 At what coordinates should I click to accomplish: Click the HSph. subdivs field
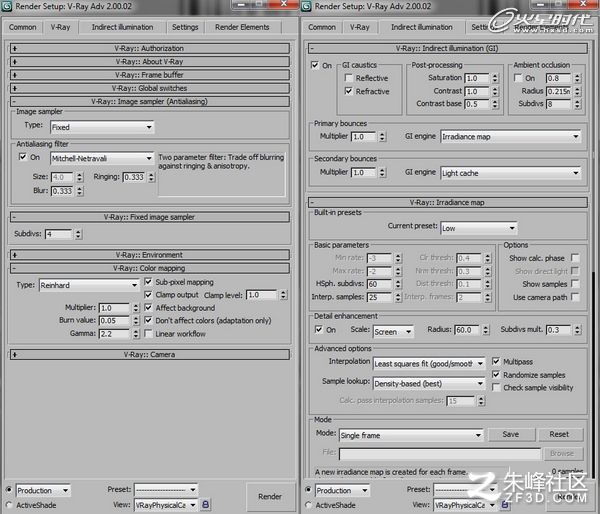click(x=379, y=284)
